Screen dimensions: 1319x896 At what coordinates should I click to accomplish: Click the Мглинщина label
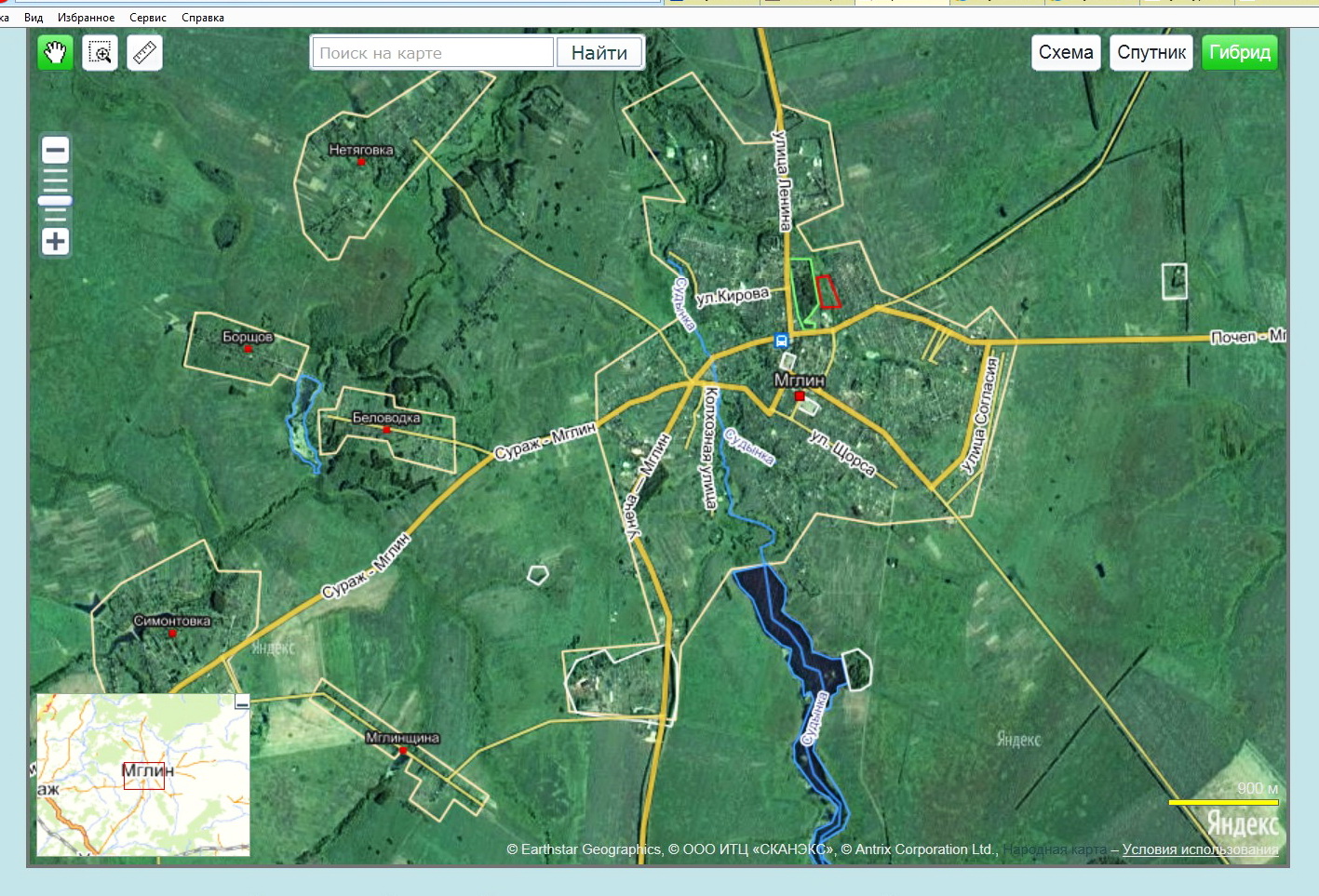coord(402,738)
